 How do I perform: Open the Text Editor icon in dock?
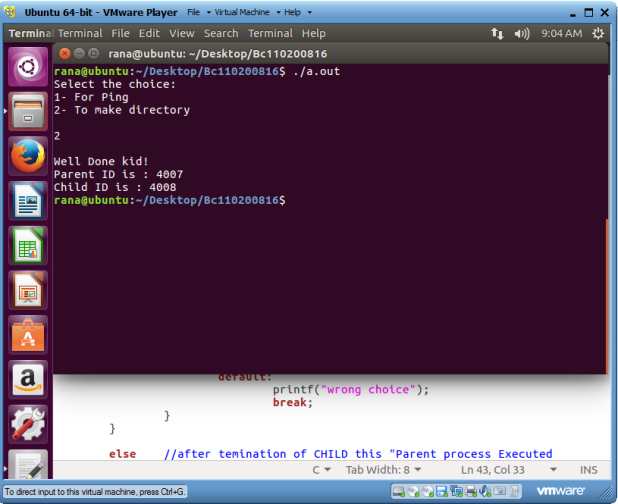click(x=28, y=465)
